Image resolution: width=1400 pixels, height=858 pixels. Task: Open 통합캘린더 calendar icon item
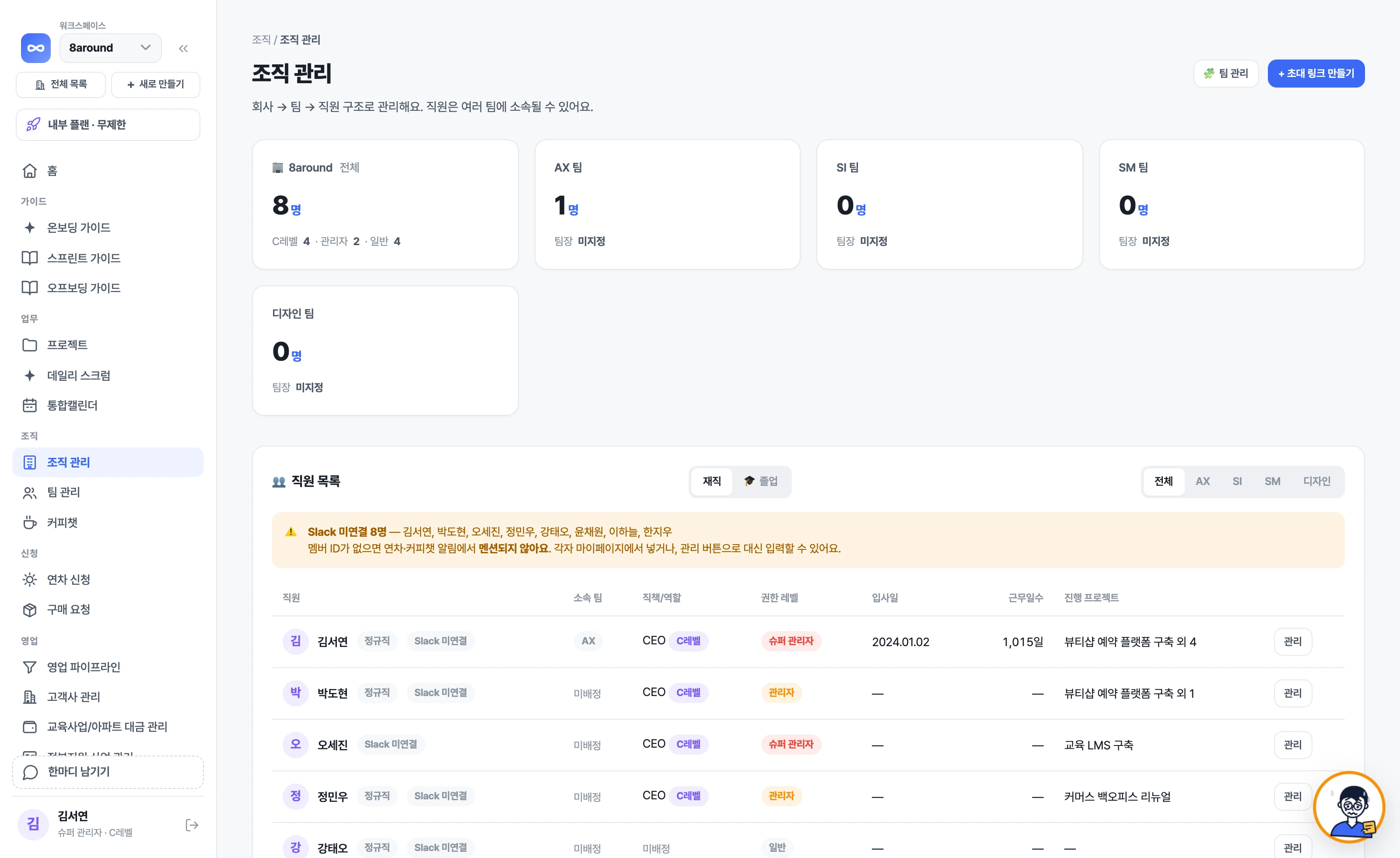coord(30,405)
